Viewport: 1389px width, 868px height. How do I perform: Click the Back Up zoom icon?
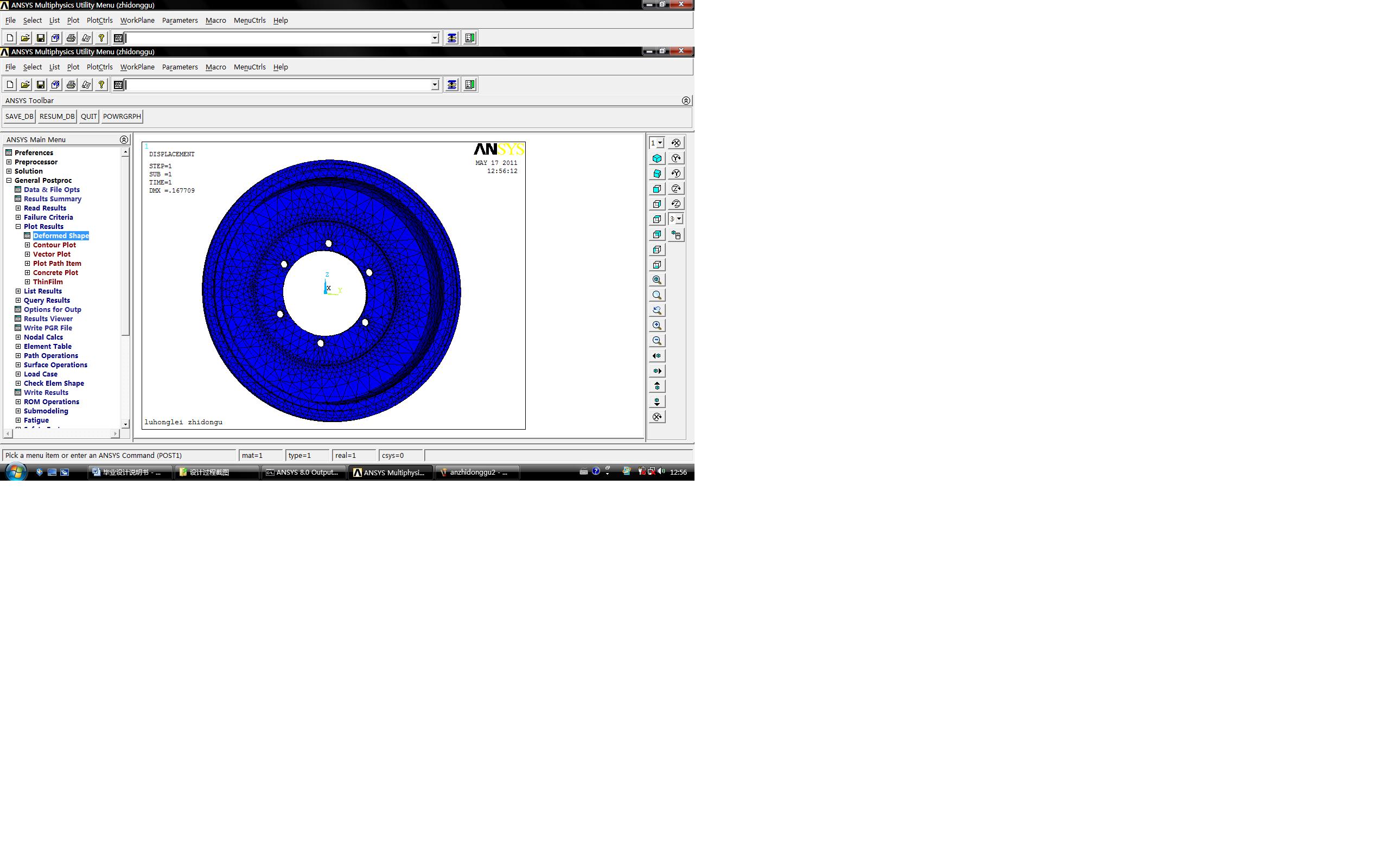657,310
